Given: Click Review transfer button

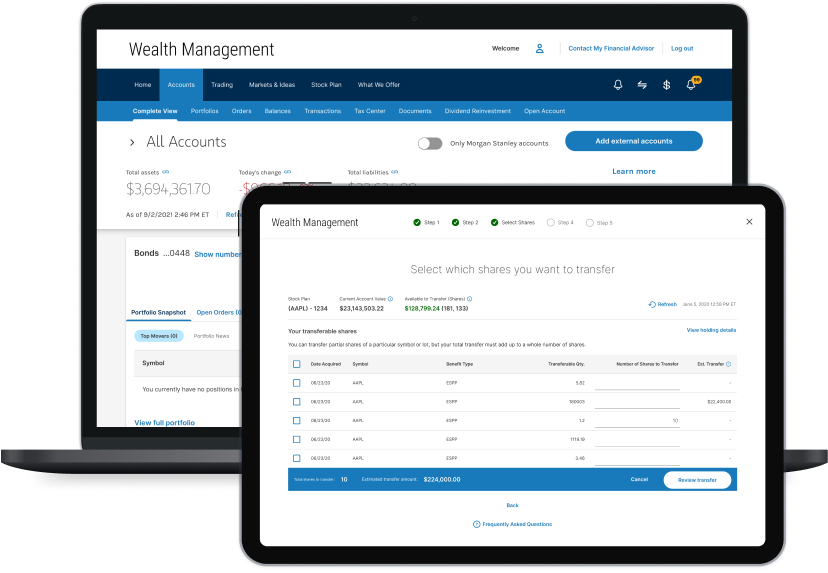Looking at the screenshot, I should pyautogui.click(x=697, y=480).
